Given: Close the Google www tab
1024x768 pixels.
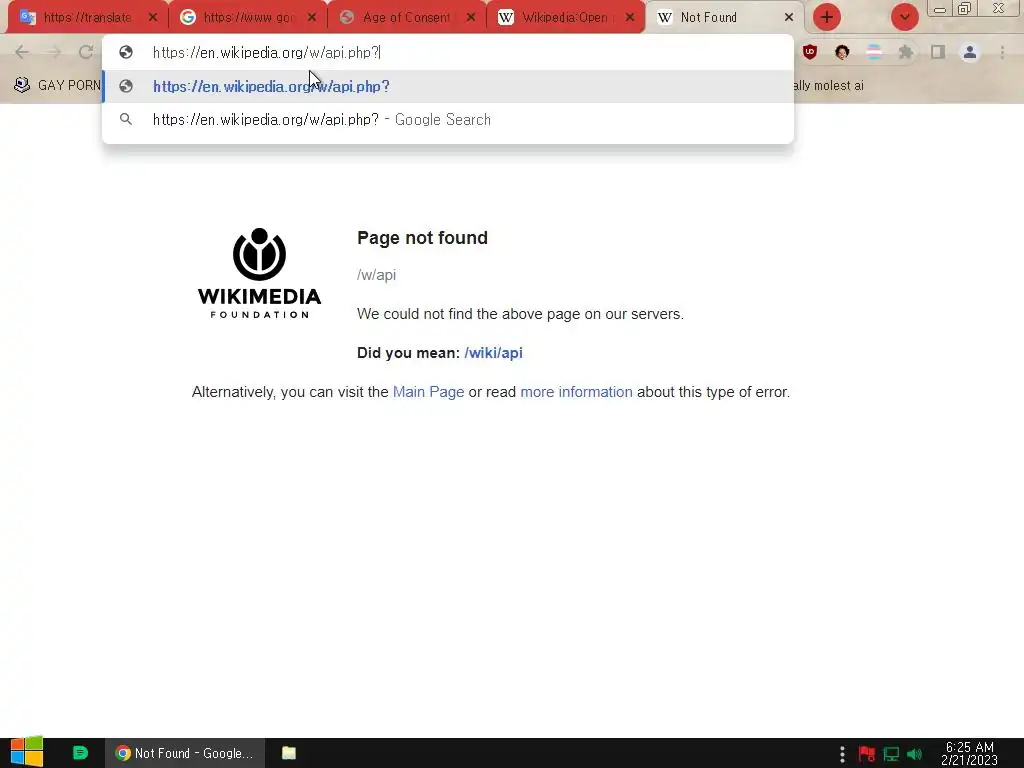Looking at the screenshot, I should pyautogui.click(x=312, y=18).
